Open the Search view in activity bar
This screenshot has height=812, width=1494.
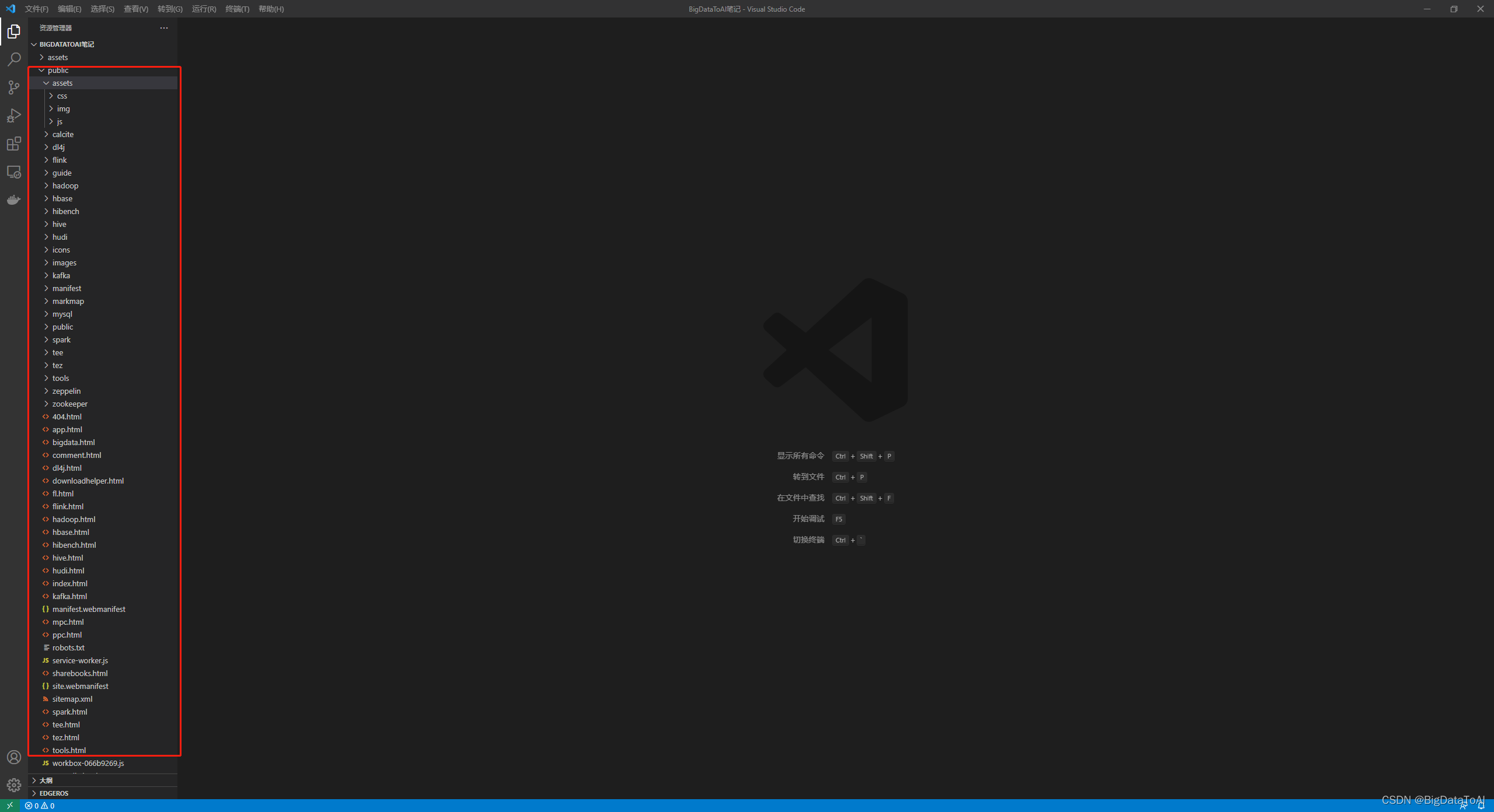14,60
